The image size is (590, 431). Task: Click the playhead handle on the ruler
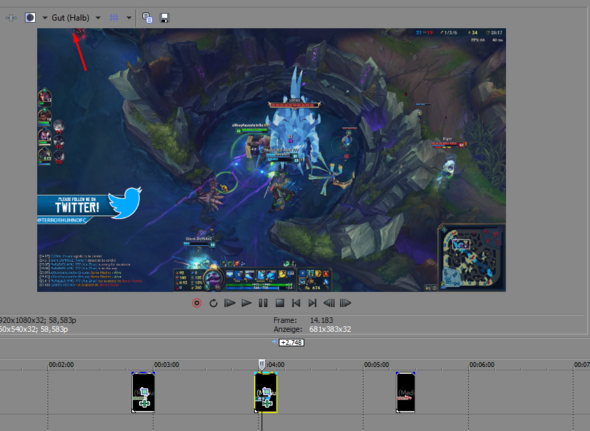262,364
